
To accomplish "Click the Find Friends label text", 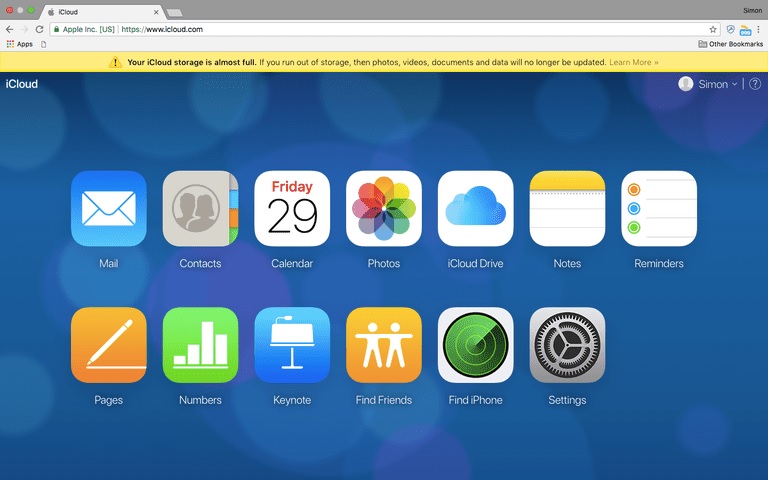I will pyautogui.click(x=384, y=400).
